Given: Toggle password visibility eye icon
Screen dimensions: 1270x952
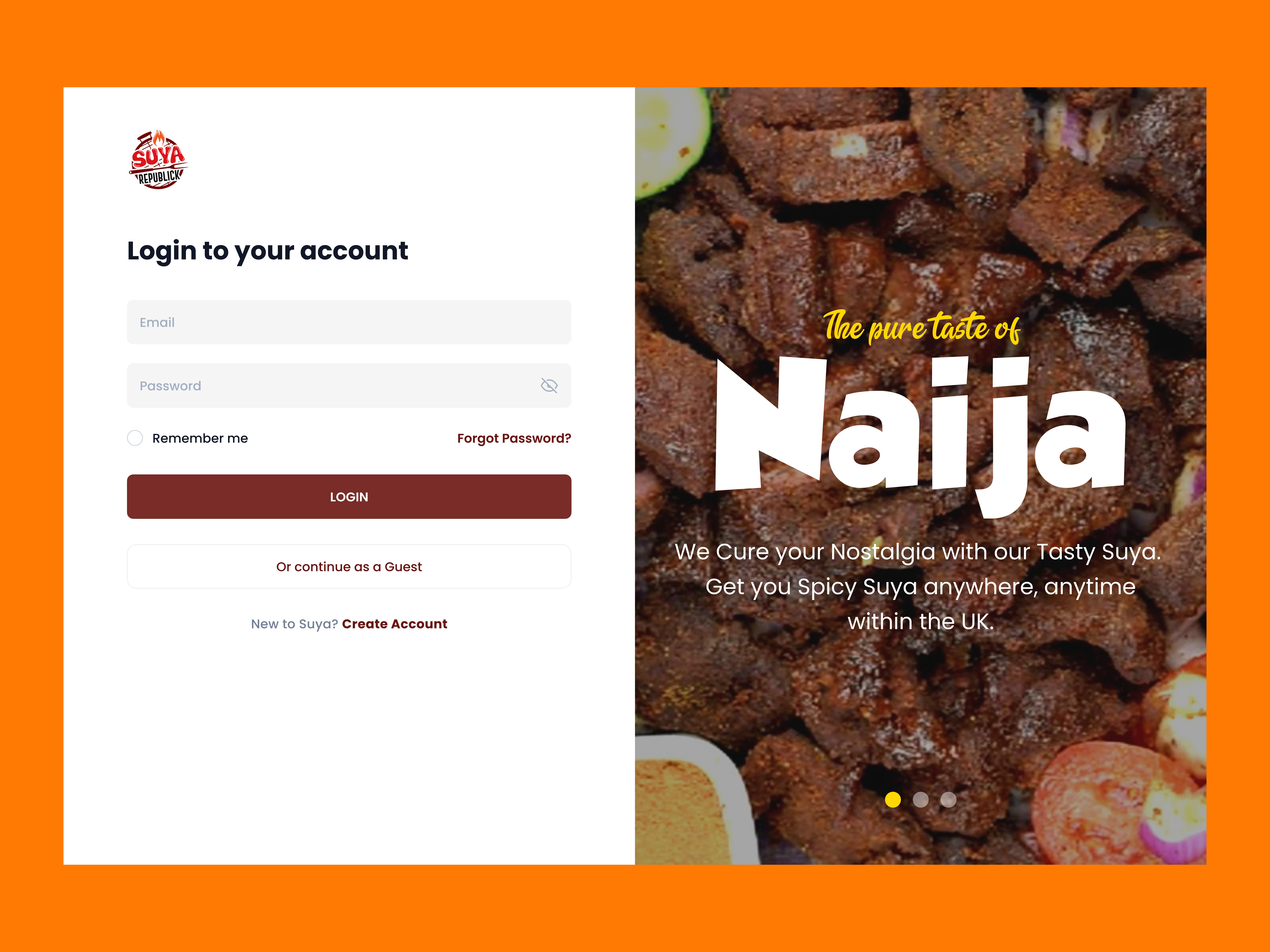Looking at the screenshot, I should (x=549, y=386).
